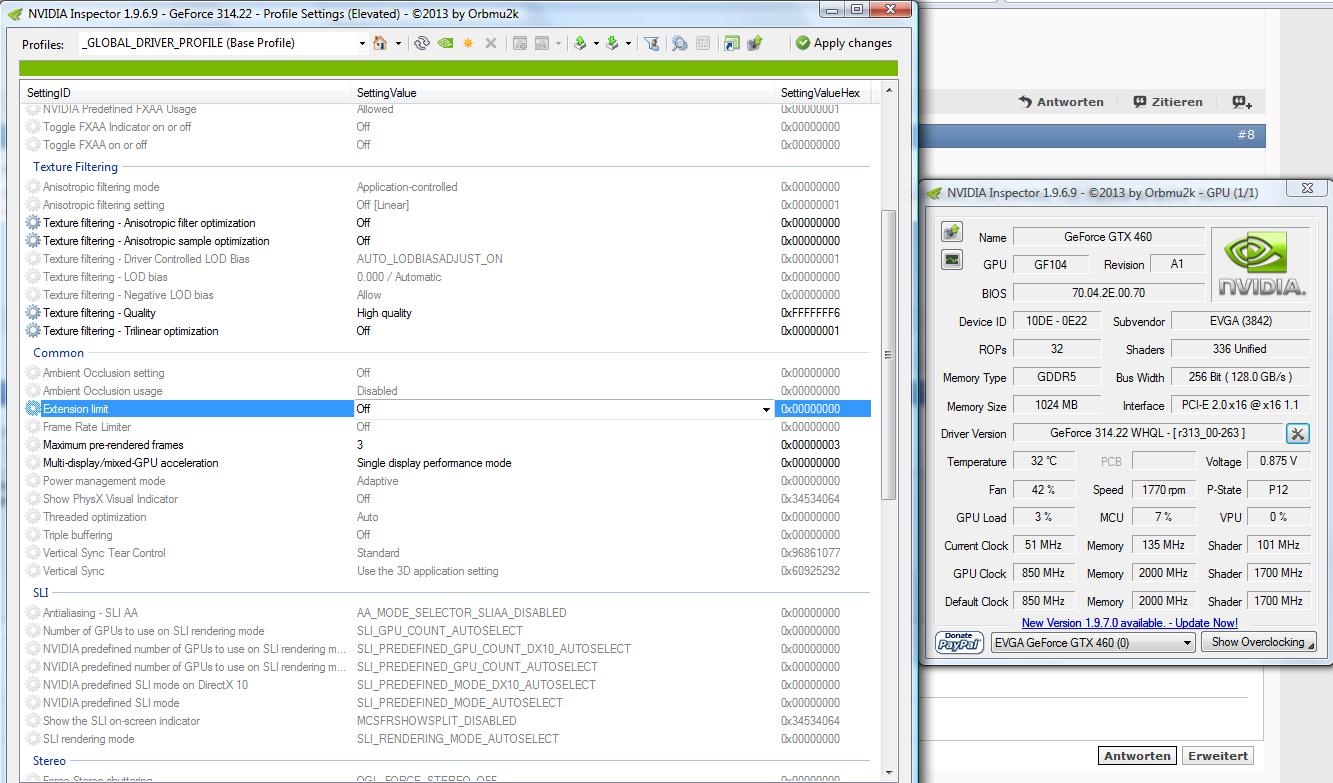Viewport: 1333px width, 783px height.
Task: Click the gear icon of Trilinear optimization row
Action: pos(34,331)
